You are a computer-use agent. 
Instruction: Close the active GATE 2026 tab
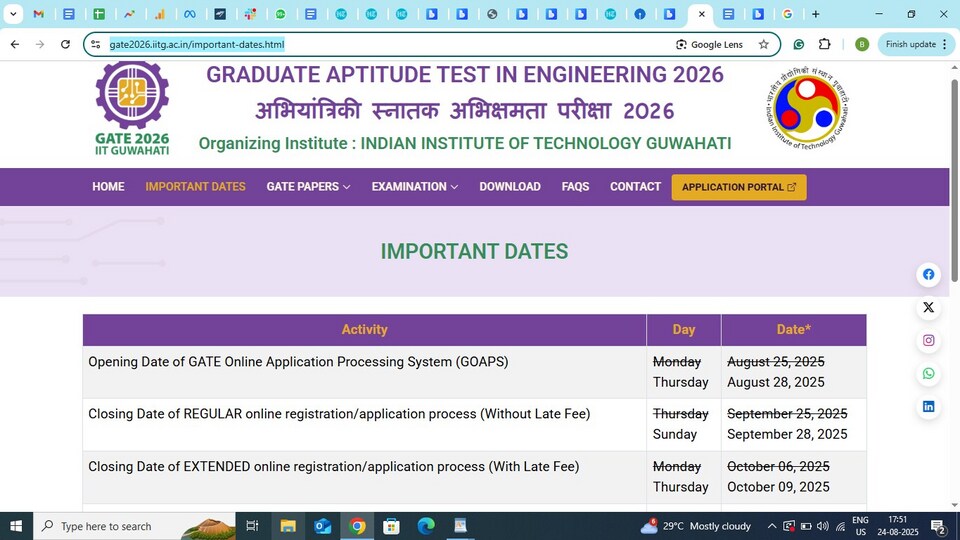(x=702, y=13)
